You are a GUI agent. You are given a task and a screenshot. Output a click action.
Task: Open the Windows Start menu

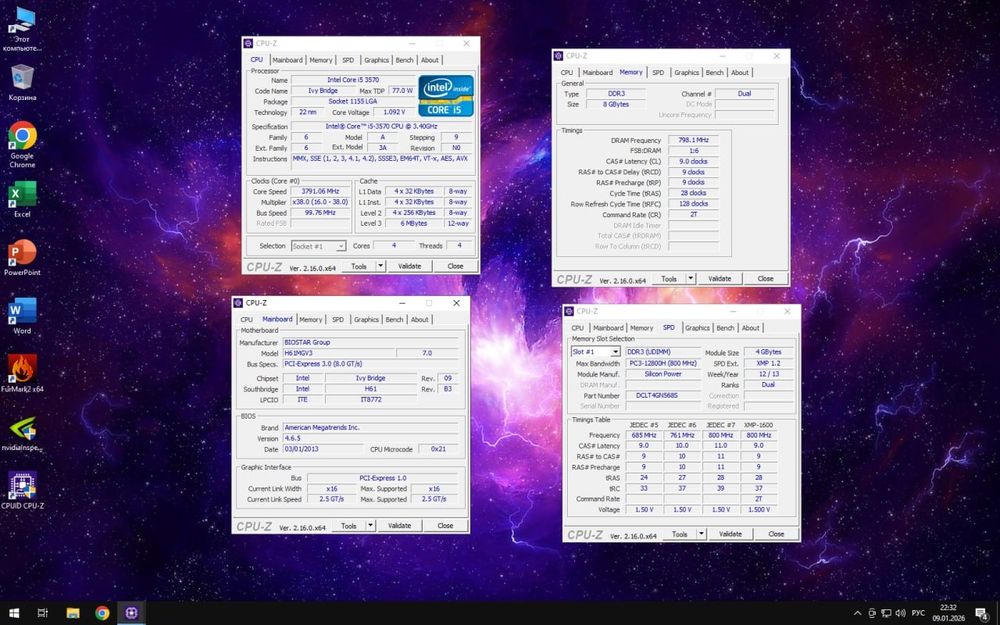[x=13, y=613]
